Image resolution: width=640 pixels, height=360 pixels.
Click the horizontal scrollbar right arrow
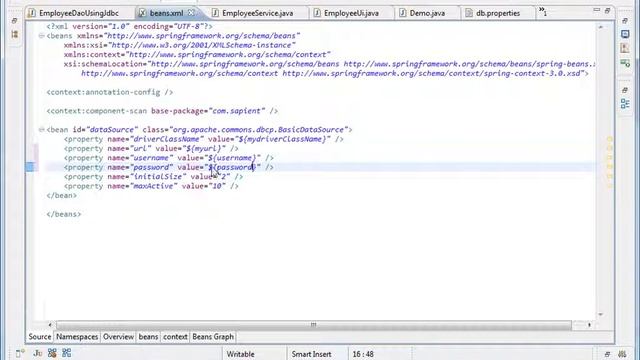(589, 325)
